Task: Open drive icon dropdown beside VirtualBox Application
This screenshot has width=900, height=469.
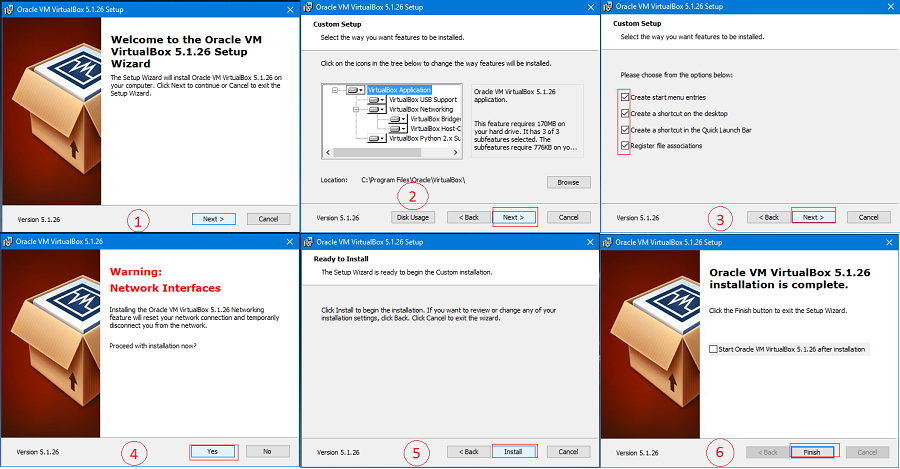Action: pos(356,90)
